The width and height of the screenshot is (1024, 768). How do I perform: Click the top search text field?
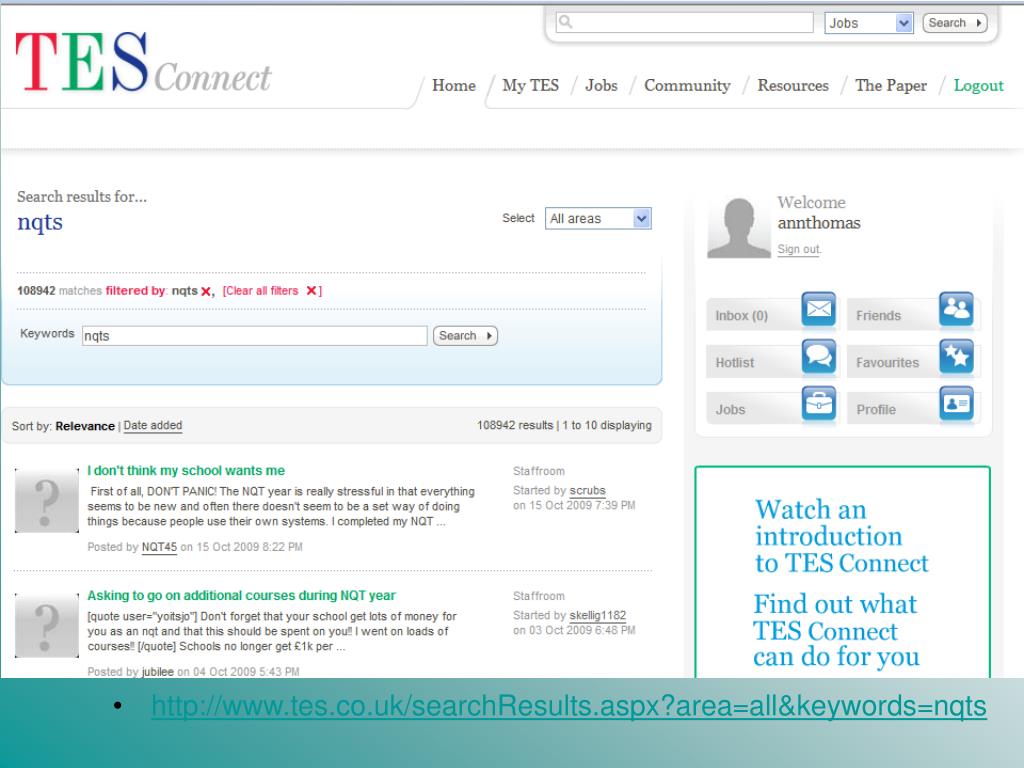pyautogui.click(x=684, y=22)
